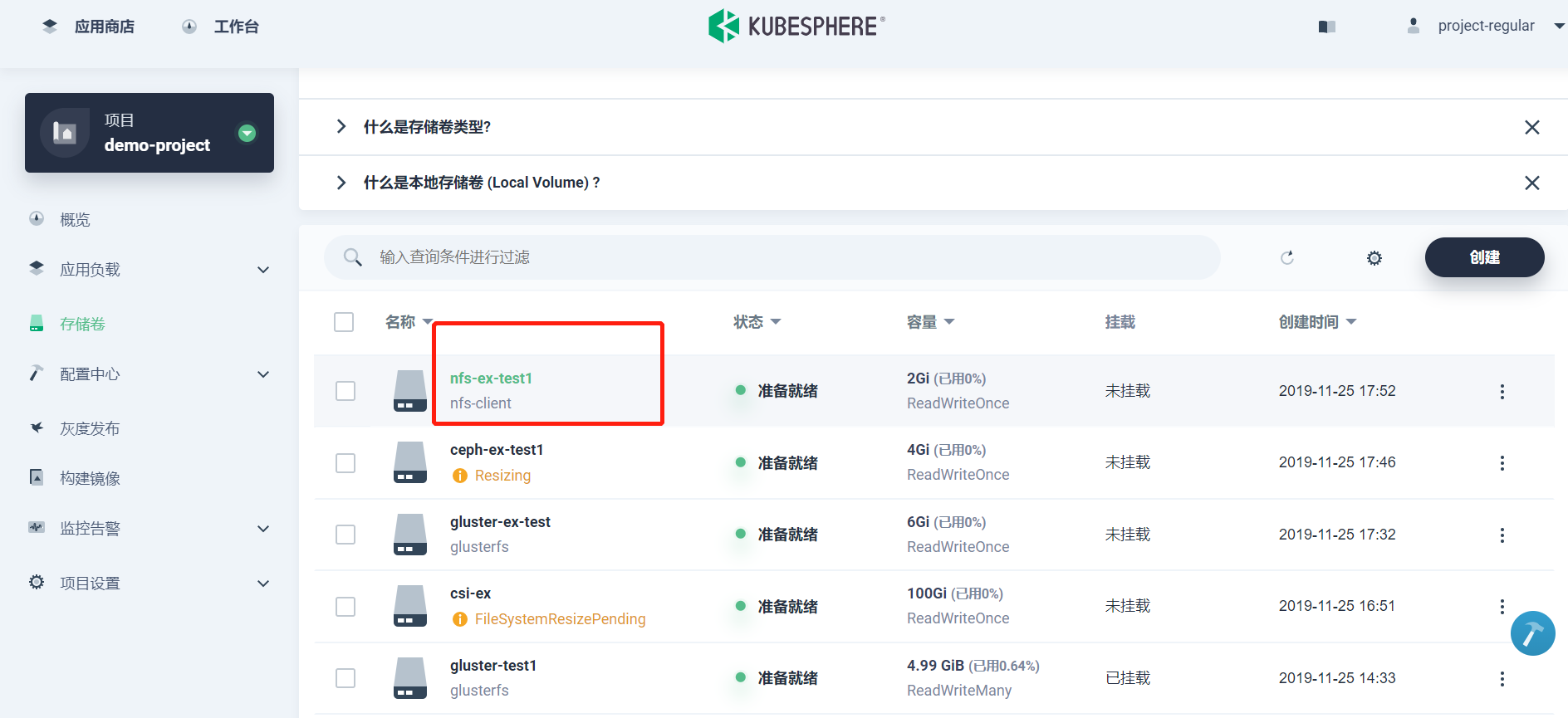Expand the 监控告警 monitoring alerts menu
The width and height of the screenshot is (1568, 718).
click(x=149, y=529)
